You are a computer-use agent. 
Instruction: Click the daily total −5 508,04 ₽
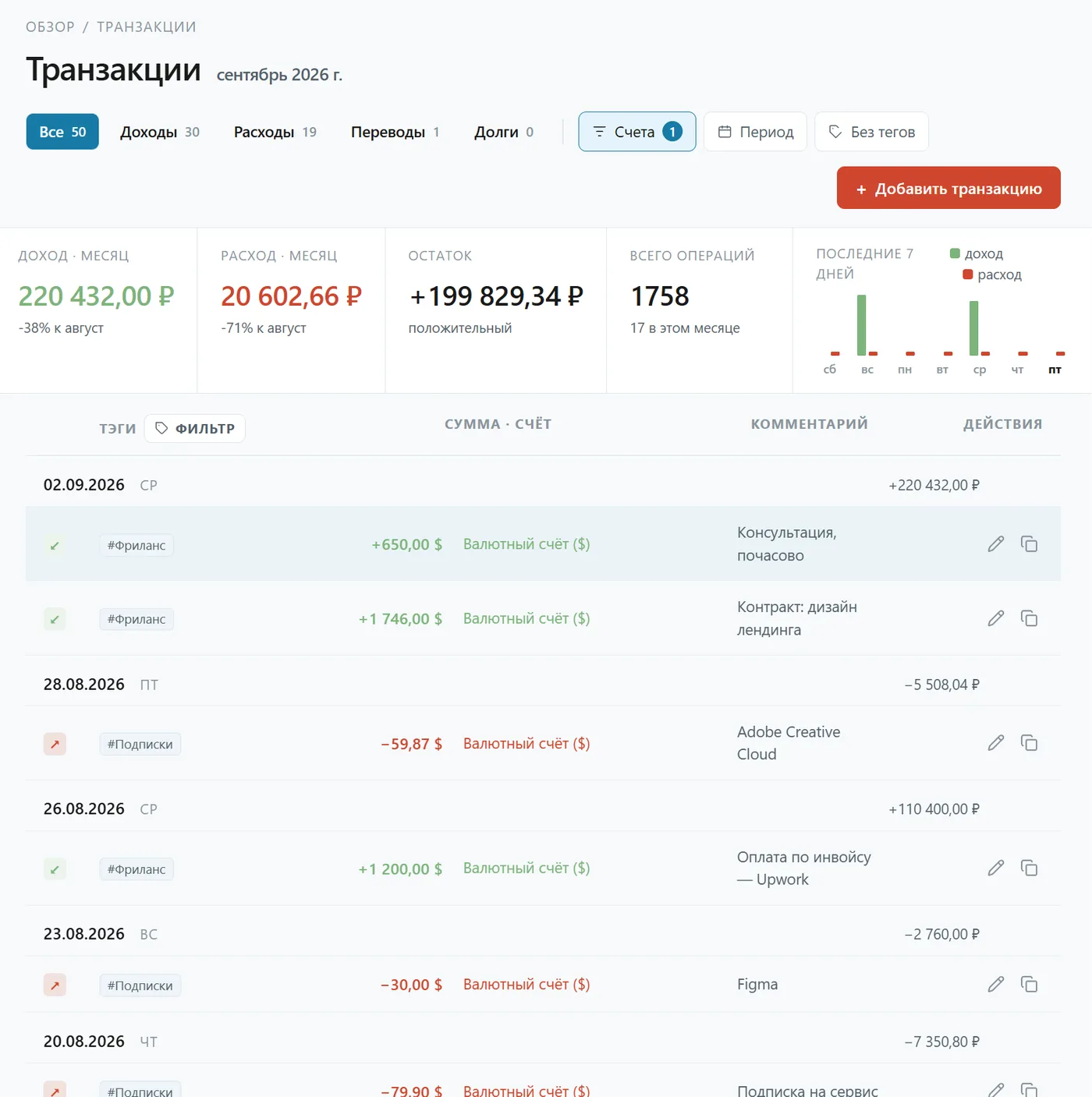942,685
